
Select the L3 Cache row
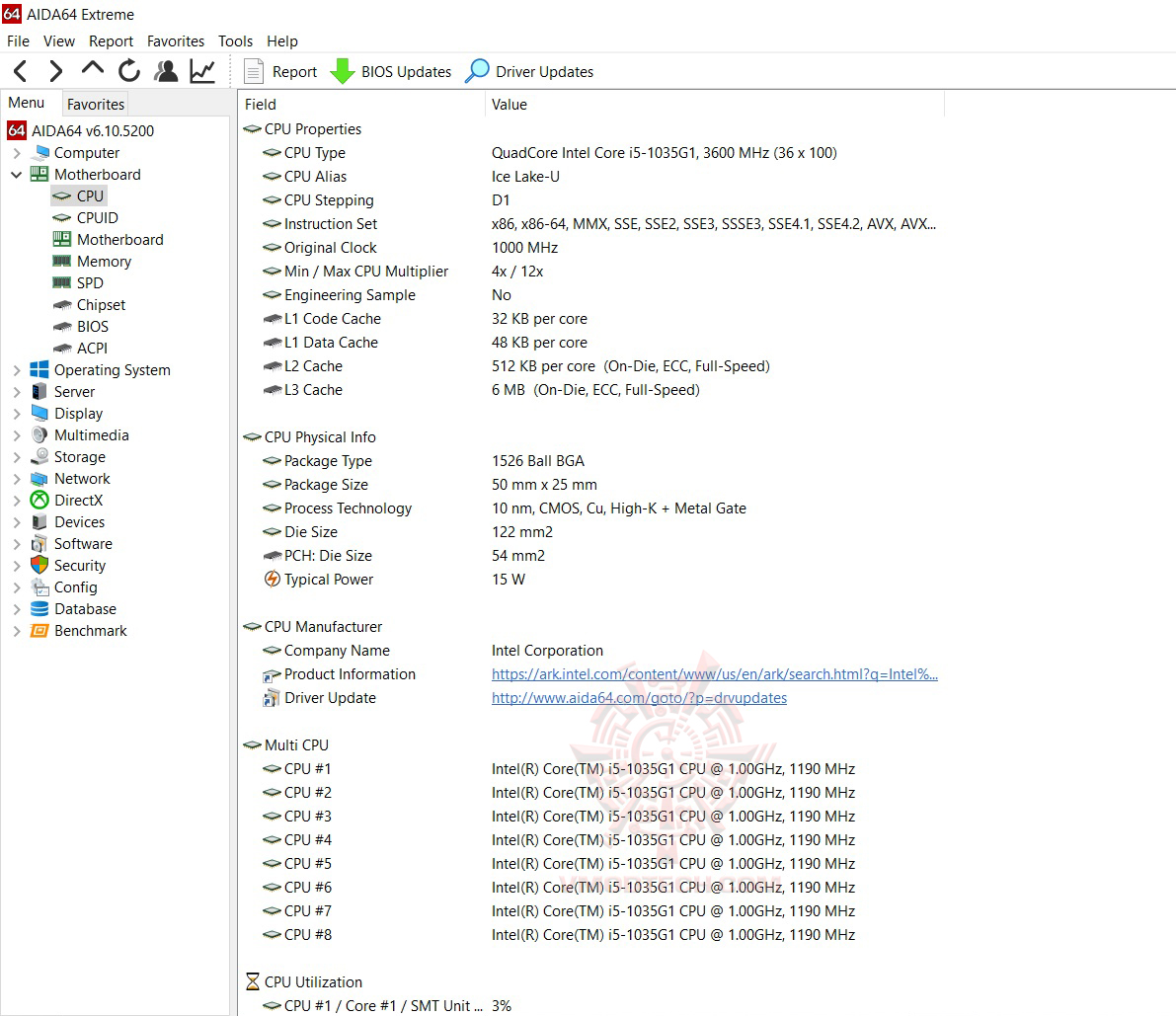click(x=592, y=390)
